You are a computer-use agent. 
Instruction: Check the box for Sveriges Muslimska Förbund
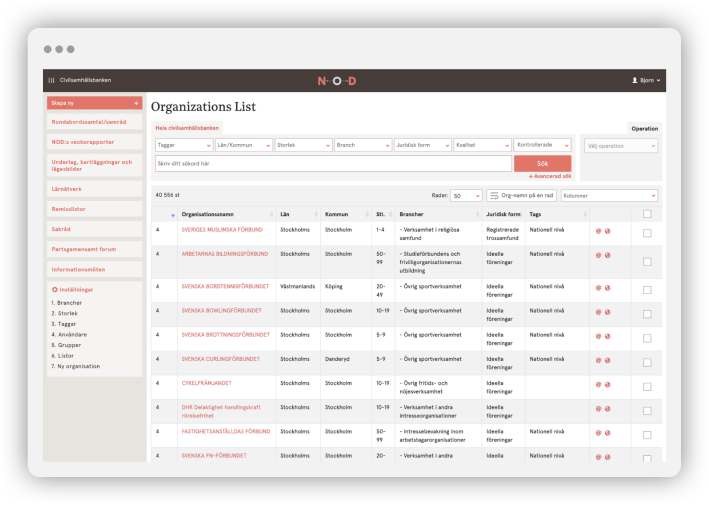(x=647, y=232)
